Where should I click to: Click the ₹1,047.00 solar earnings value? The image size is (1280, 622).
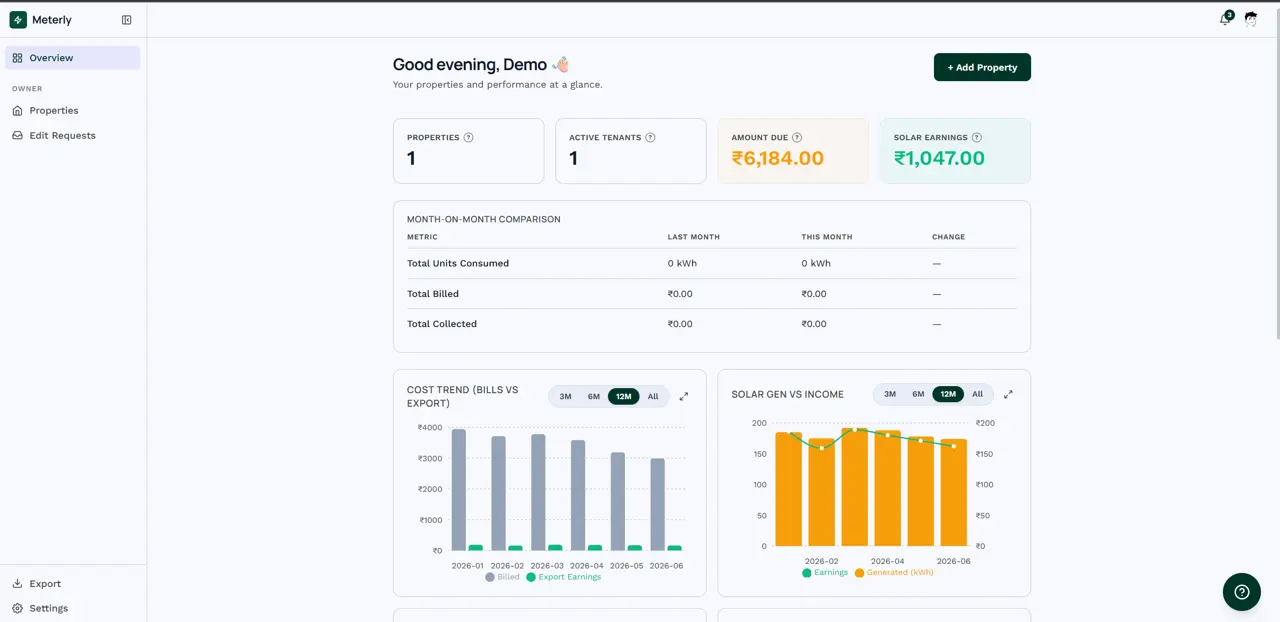[939, 158]
